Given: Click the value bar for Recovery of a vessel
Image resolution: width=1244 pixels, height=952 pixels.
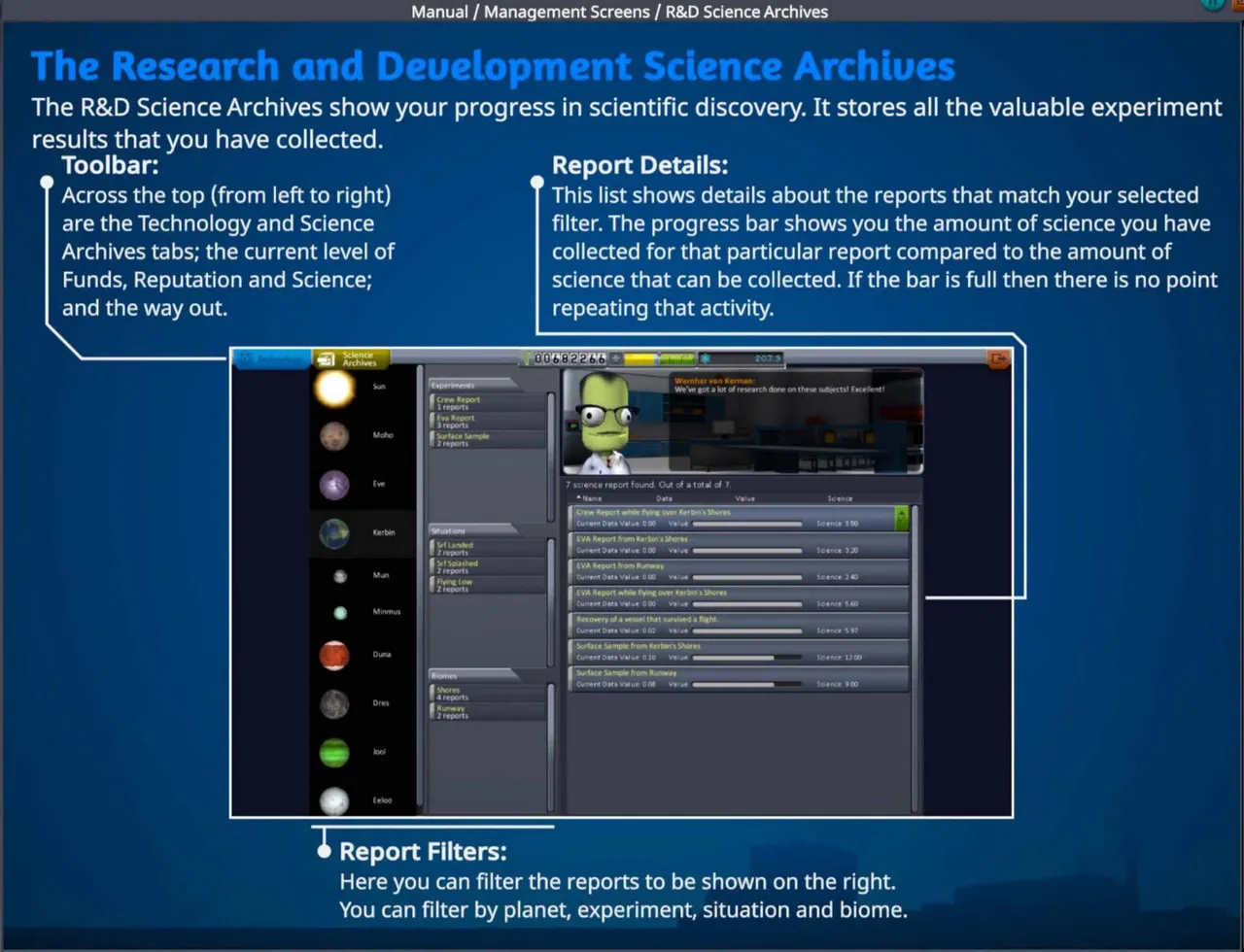Looking at the screenshot, I should pos(747,630).
